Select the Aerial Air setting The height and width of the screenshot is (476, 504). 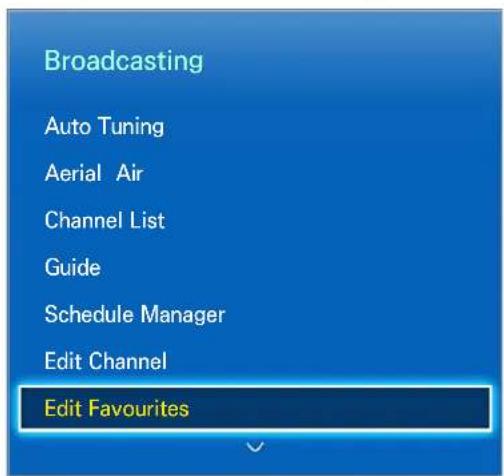94,173
